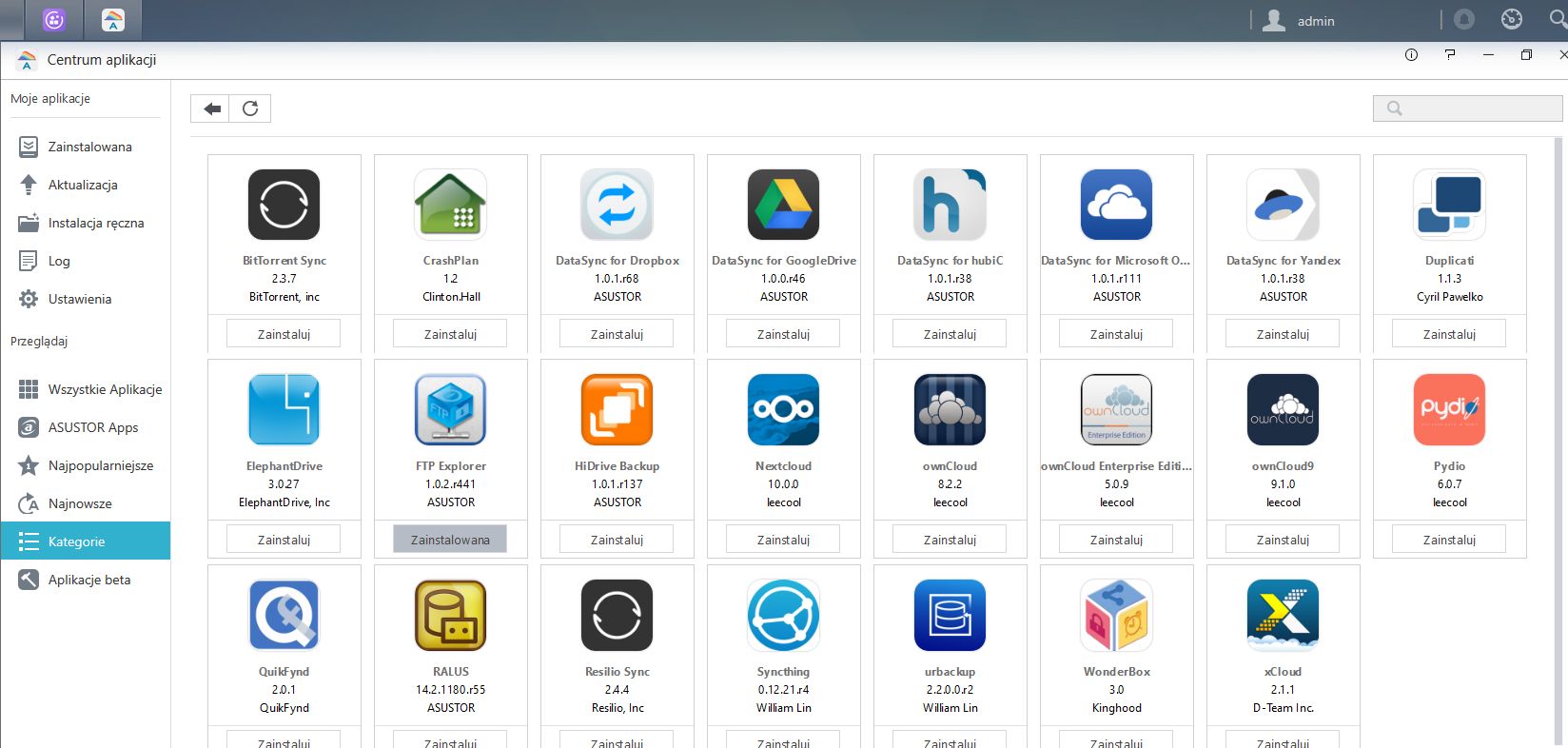Click Zainstaluj under Duplicati
This screenshot has width=1568, height=748.
point(1449,334)
